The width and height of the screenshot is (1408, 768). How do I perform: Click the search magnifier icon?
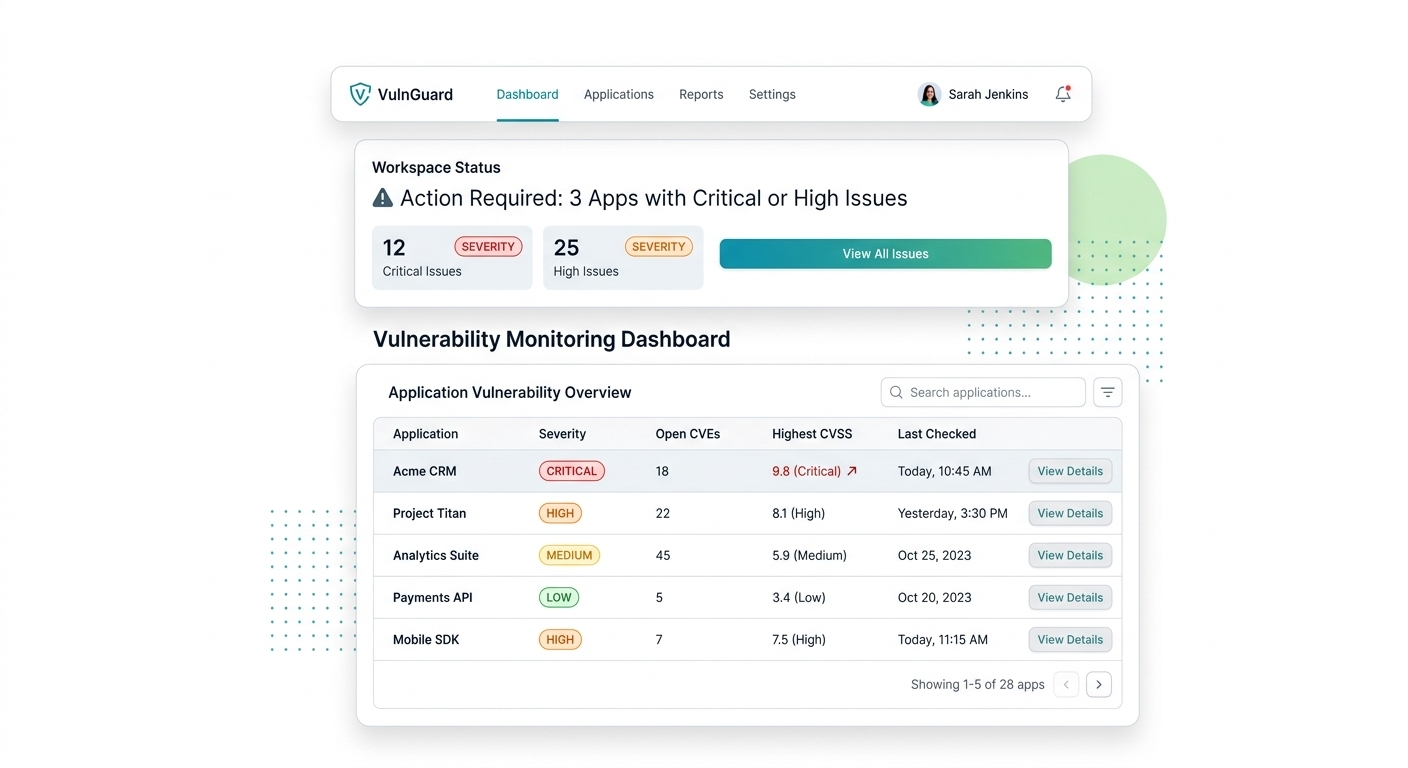point(896,392)
